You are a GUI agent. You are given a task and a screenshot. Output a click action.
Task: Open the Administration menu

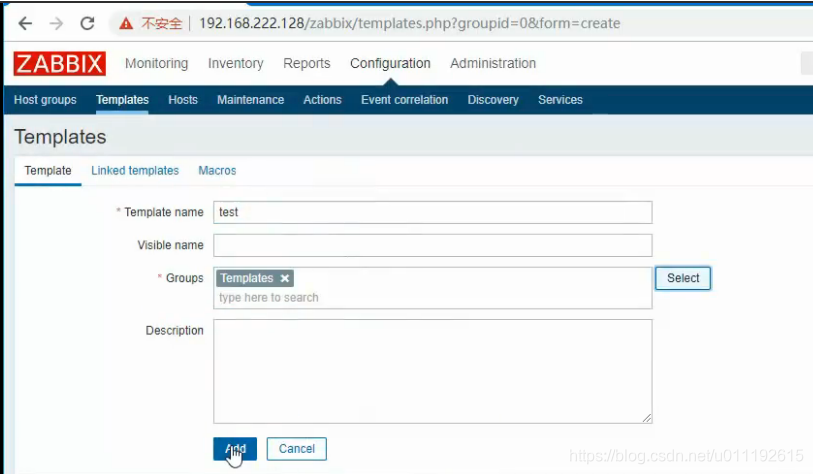click(x=493, y=63)
